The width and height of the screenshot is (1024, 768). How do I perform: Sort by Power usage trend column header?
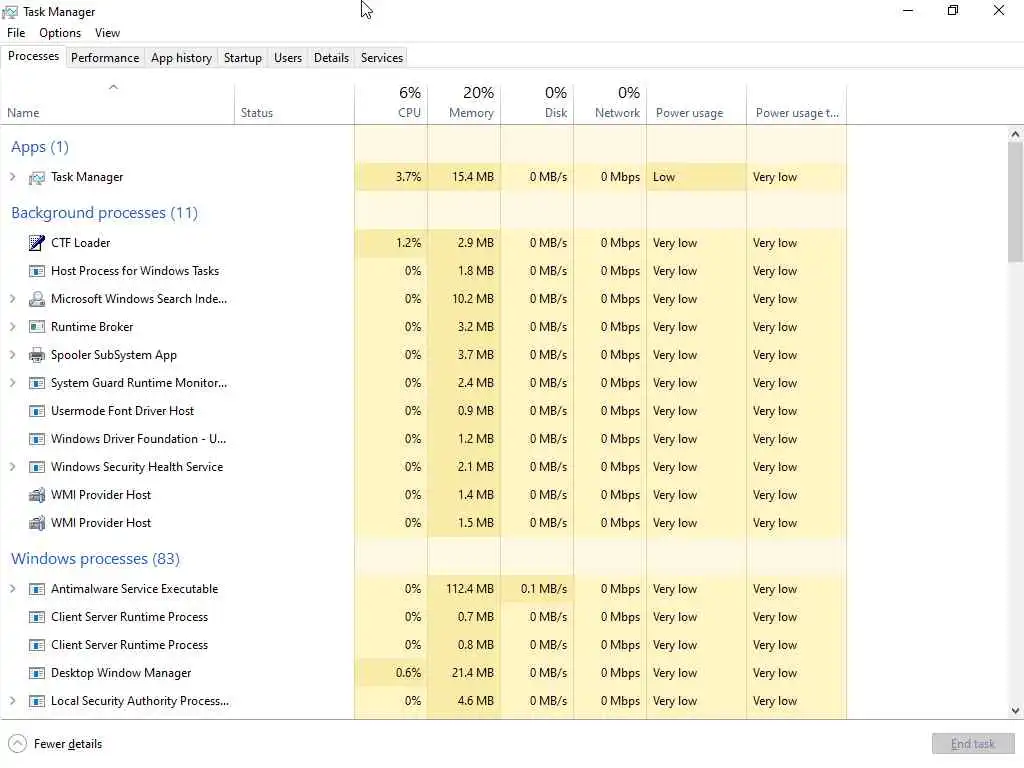797,103
